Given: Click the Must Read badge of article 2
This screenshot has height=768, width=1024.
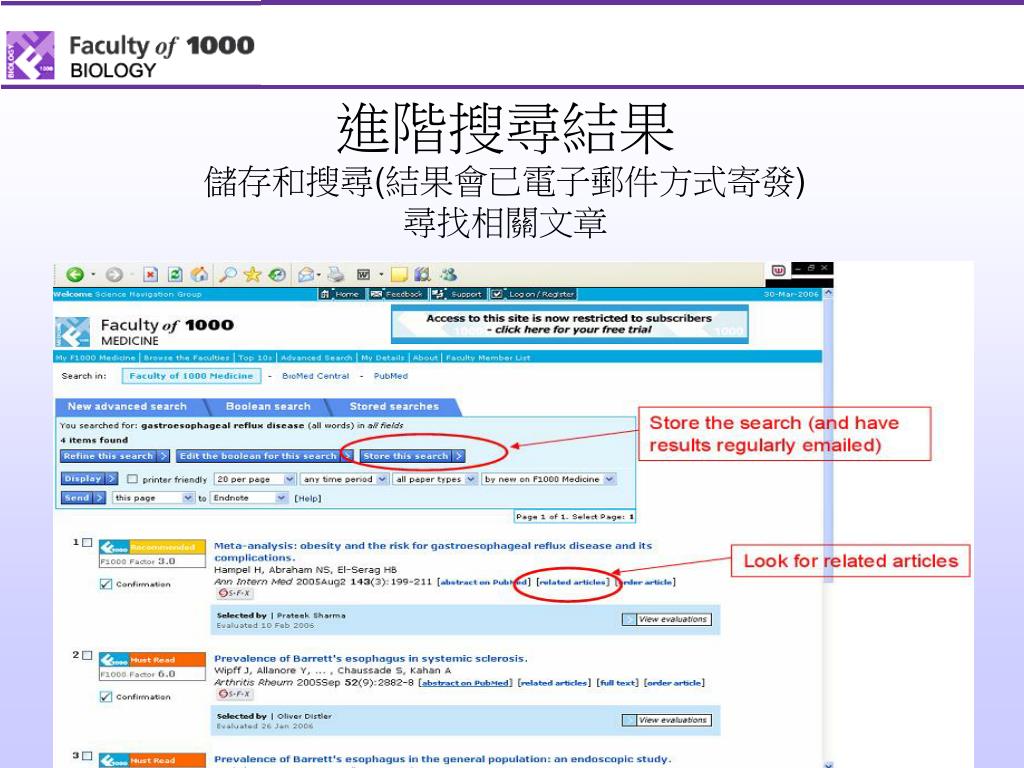Looking at the screenshot, I should pyautogui.click(x=152, y=660).
